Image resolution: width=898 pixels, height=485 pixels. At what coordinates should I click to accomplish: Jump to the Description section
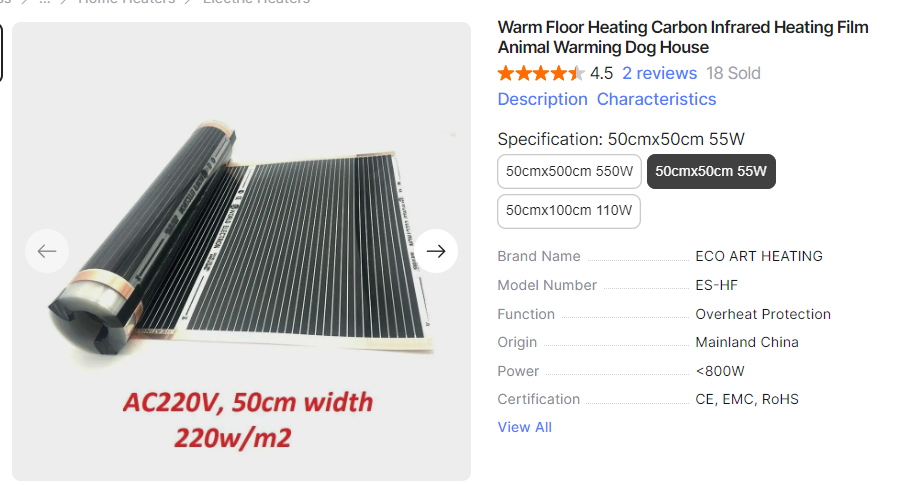pos(542,99)
